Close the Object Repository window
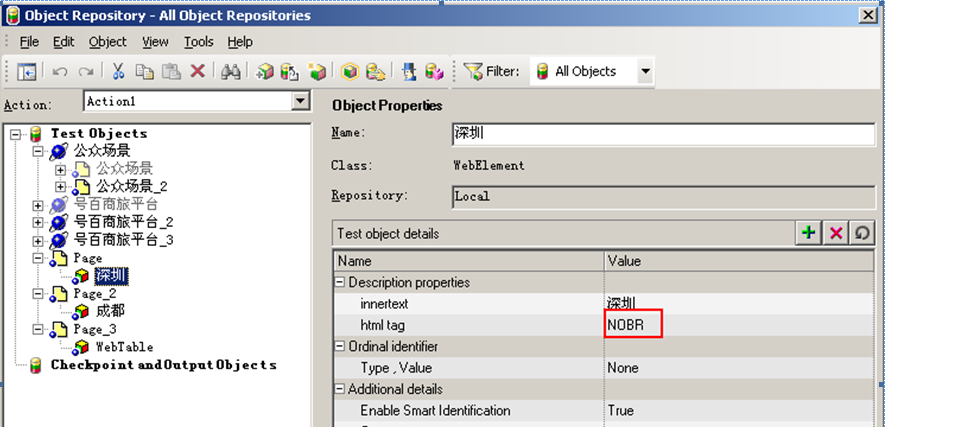 click(x=868, y=16)
